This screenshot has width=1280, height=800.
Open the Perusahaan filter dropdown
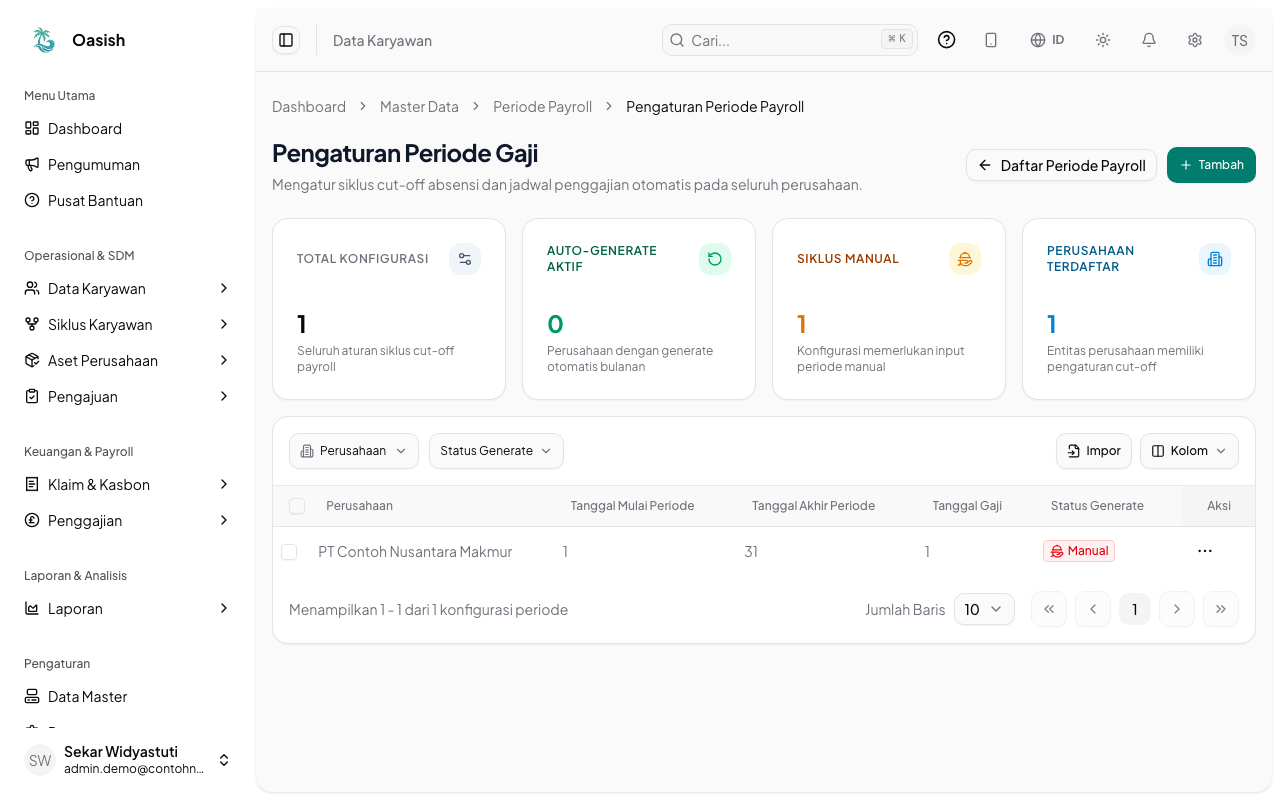354,451
